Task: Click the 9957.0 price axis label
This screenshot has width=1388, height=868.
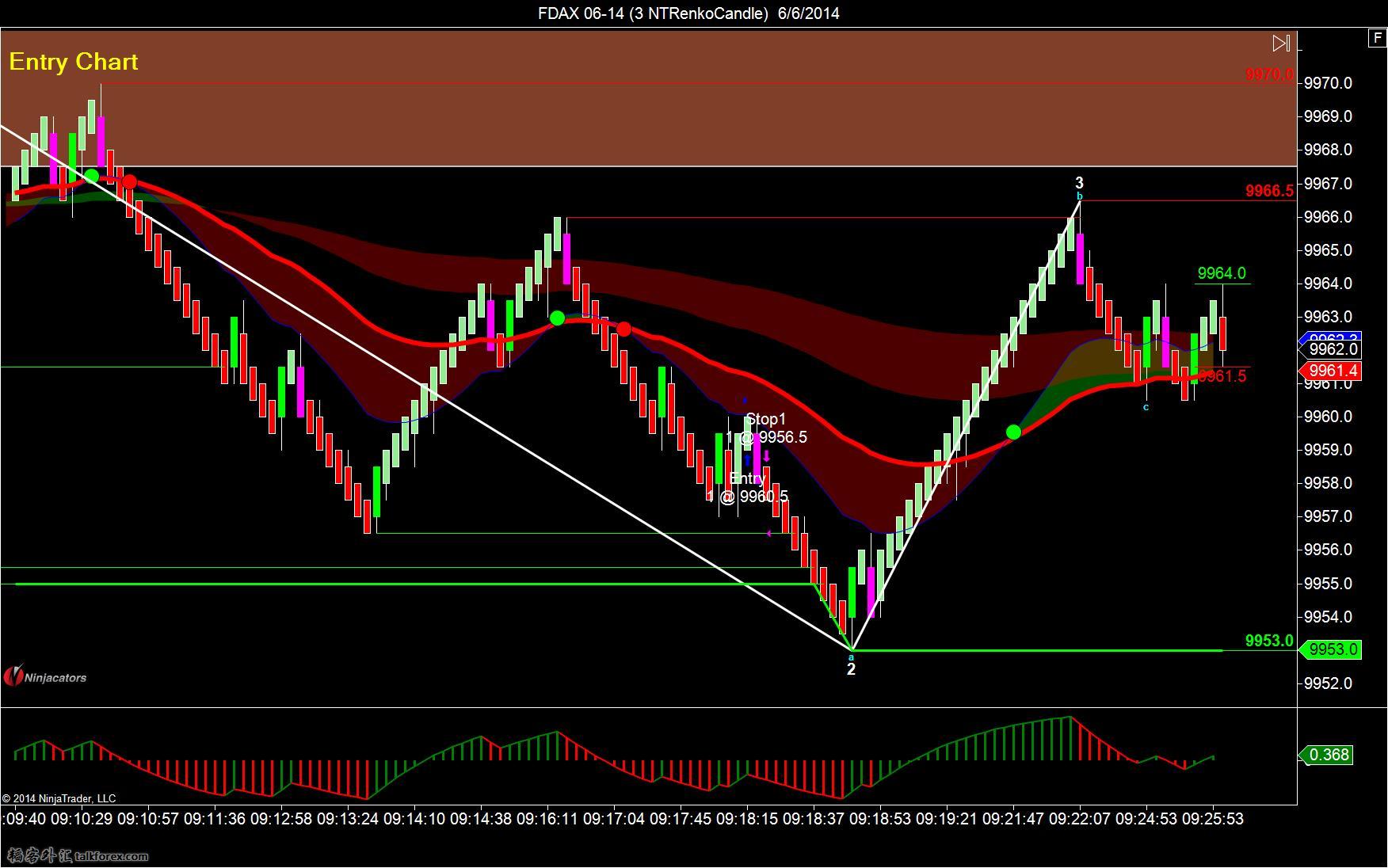Action: 1328,516
